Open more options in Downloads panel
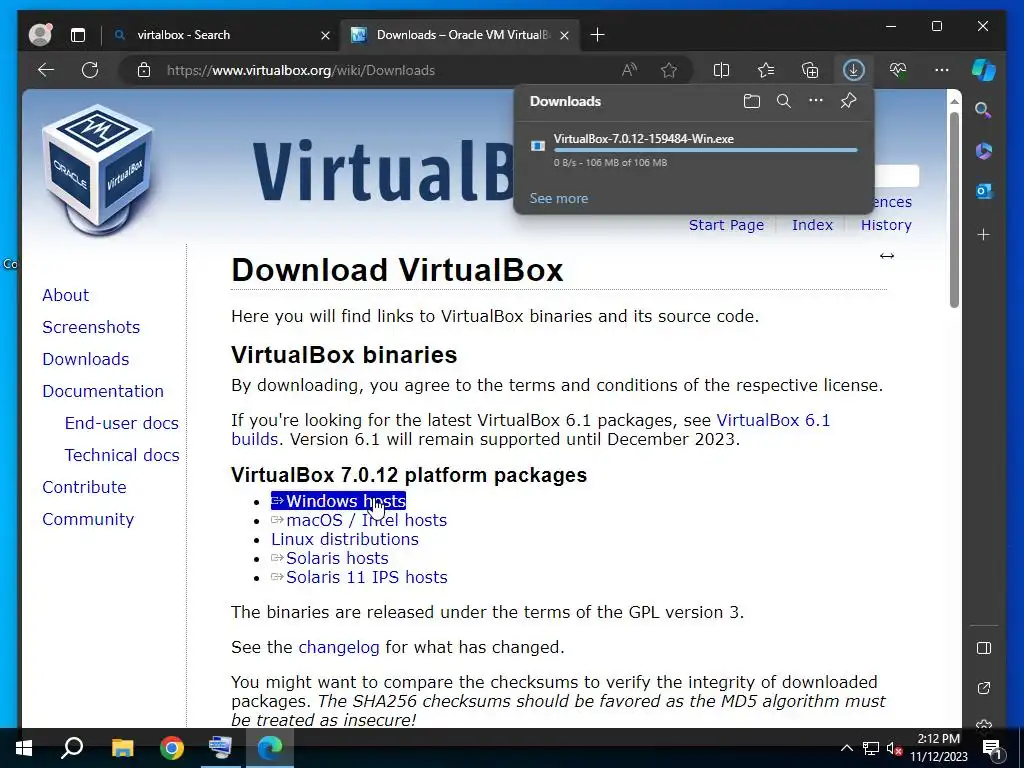The width and height of the screenshot is (1024, 768). coord(816,101)
